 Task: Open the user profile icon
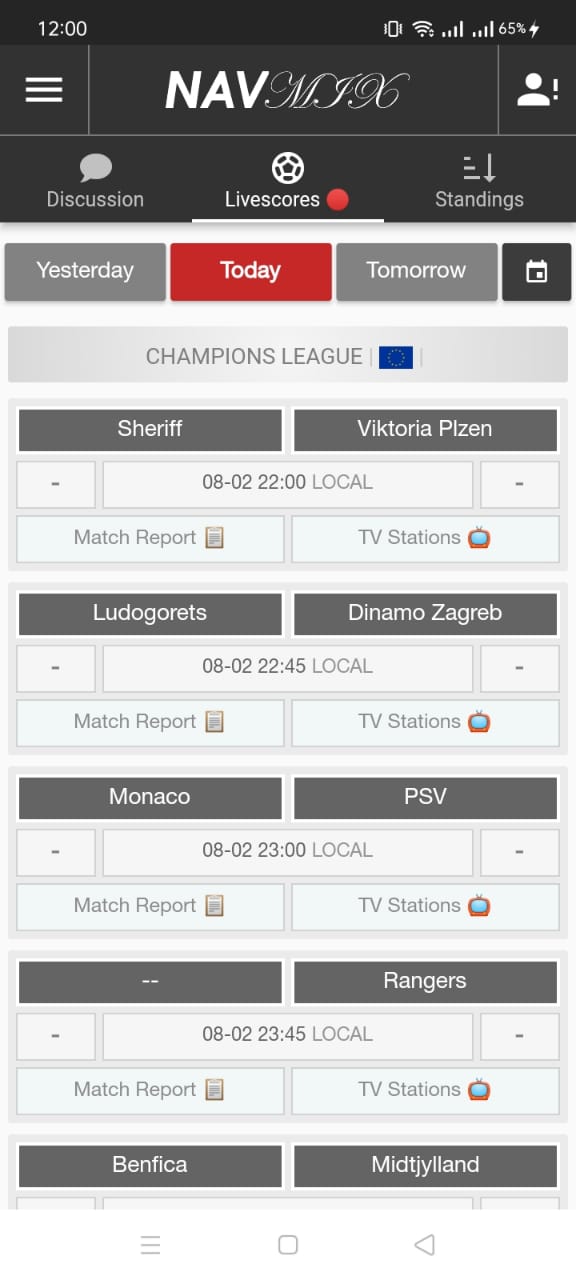[x=537, y=90]
